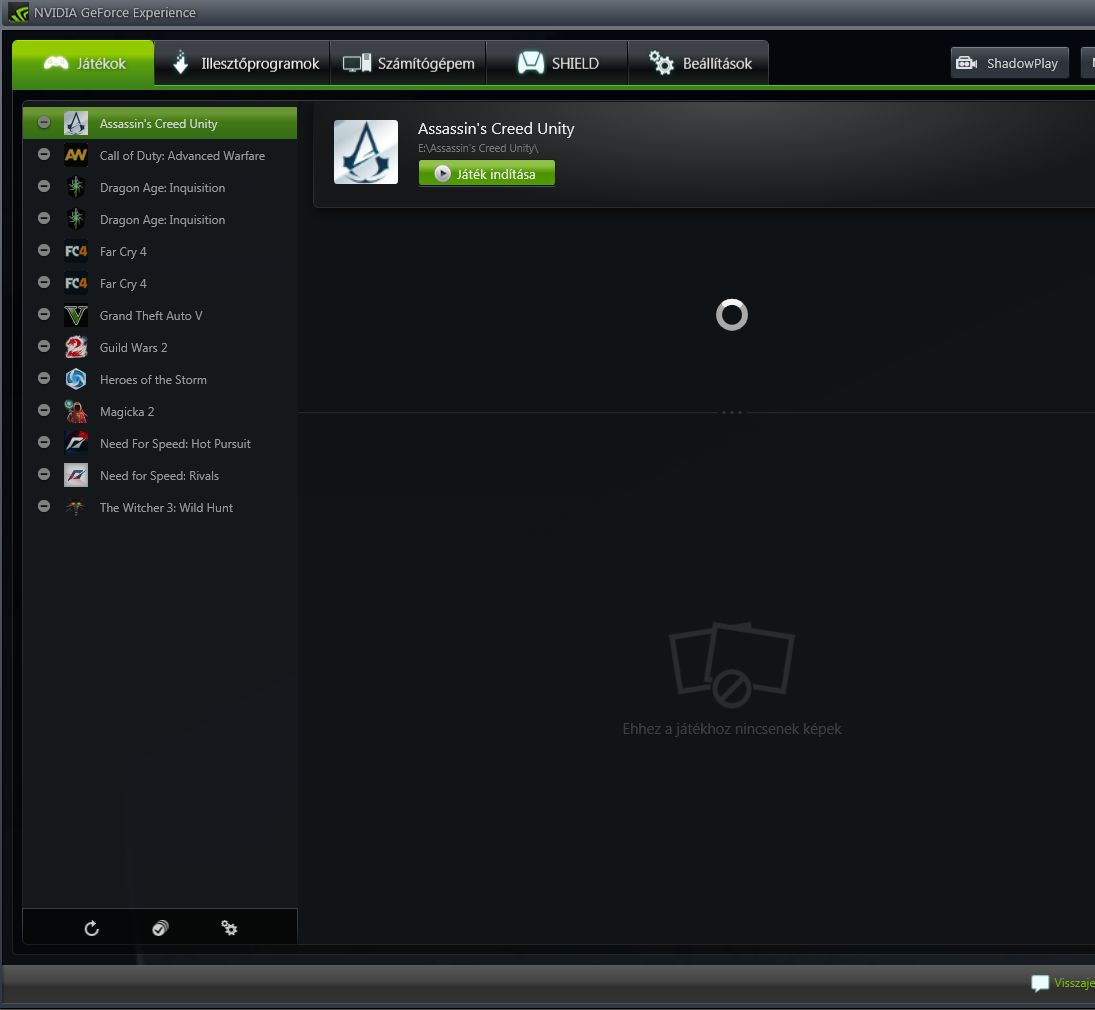The image size is (1095, 1010).
Task: Select the Need For Speed: Hot Pursuit icon
Action: click(76, 443)
